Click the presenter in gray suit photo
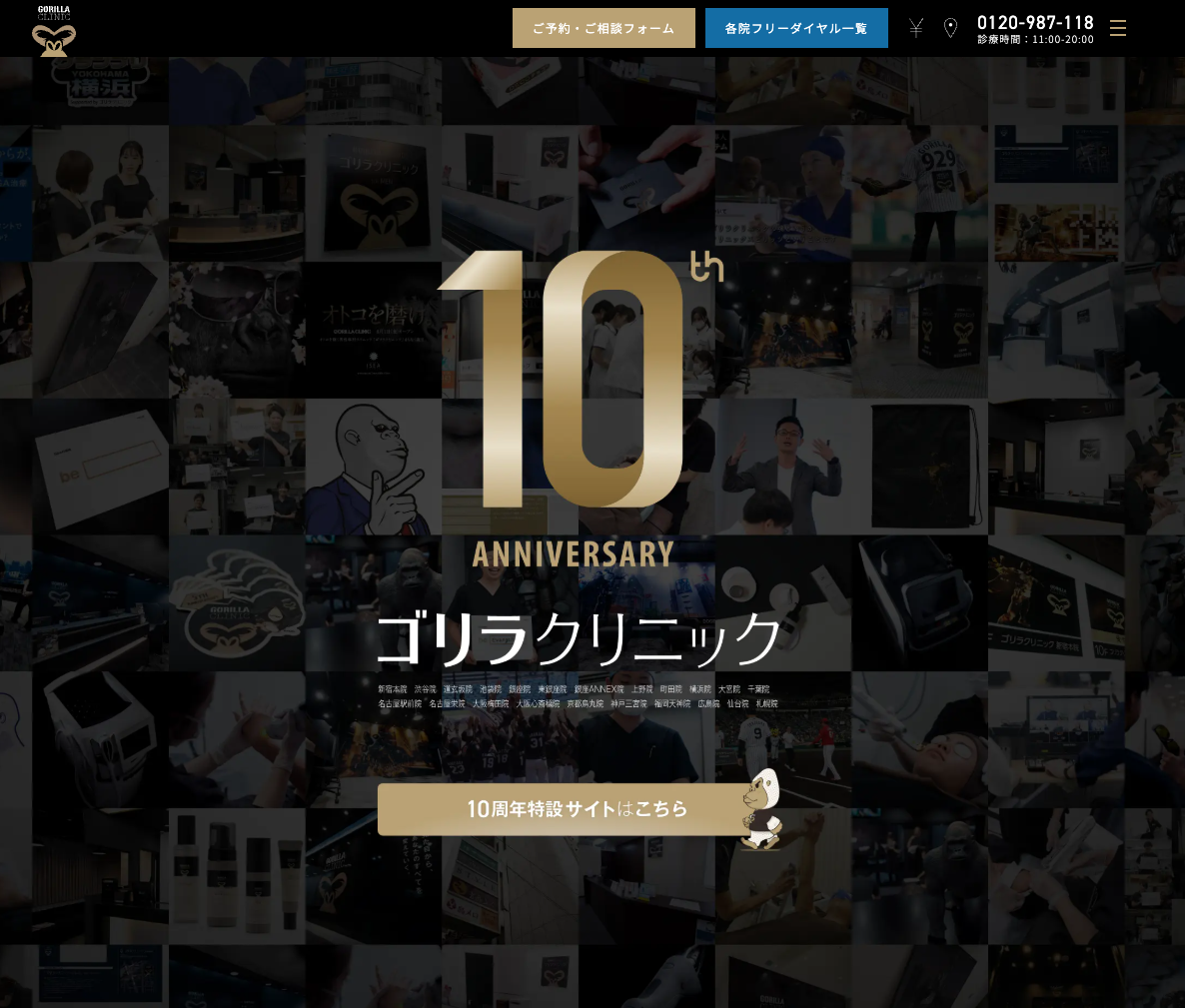Viewport: 1185px width, 1008px height. coord(783,467)
